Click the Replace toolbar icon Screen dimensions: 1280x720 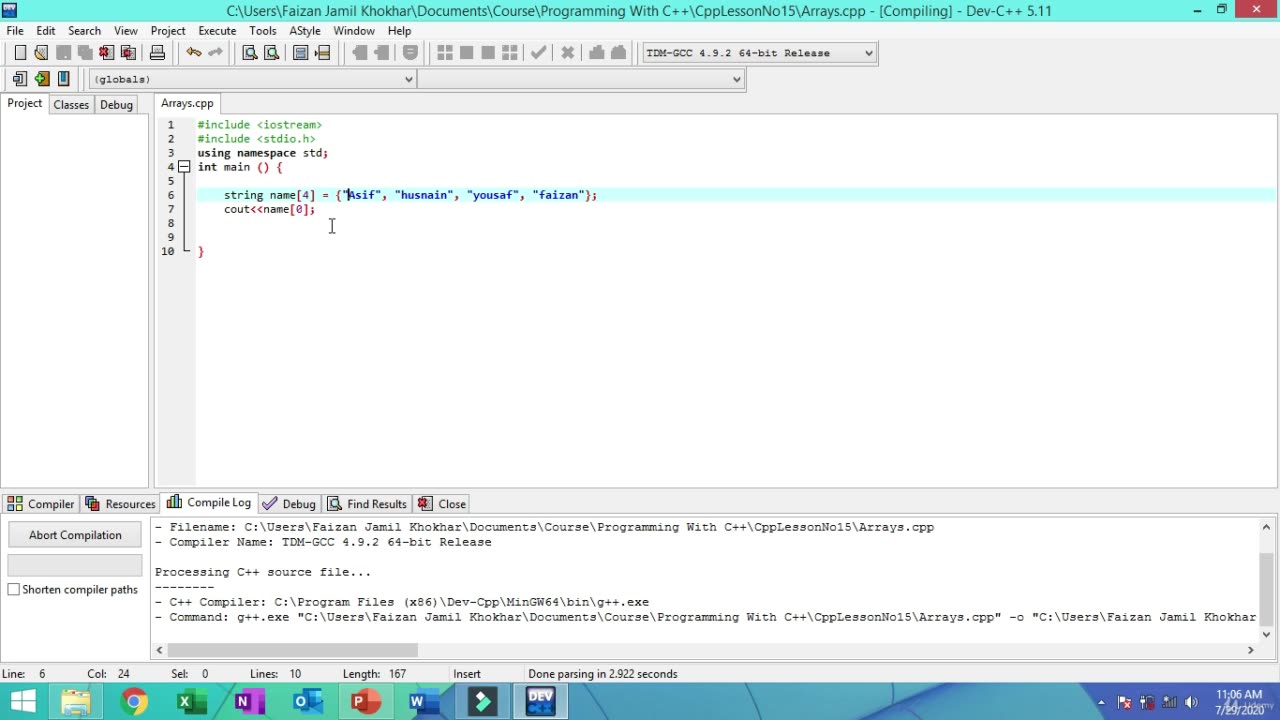click(271, 53)
